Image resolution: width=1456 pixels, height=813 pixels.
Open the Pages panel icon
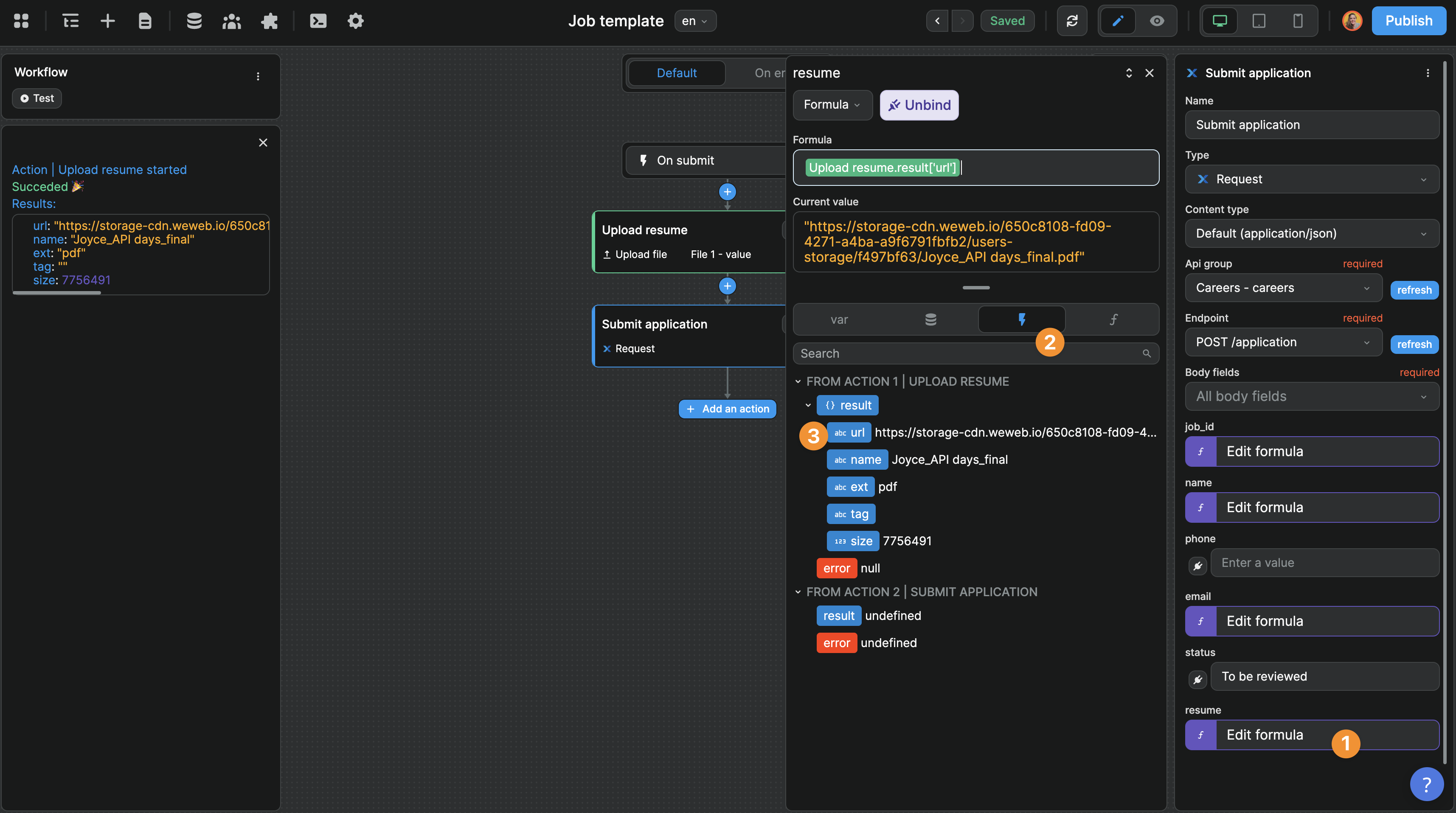(145, 21)
